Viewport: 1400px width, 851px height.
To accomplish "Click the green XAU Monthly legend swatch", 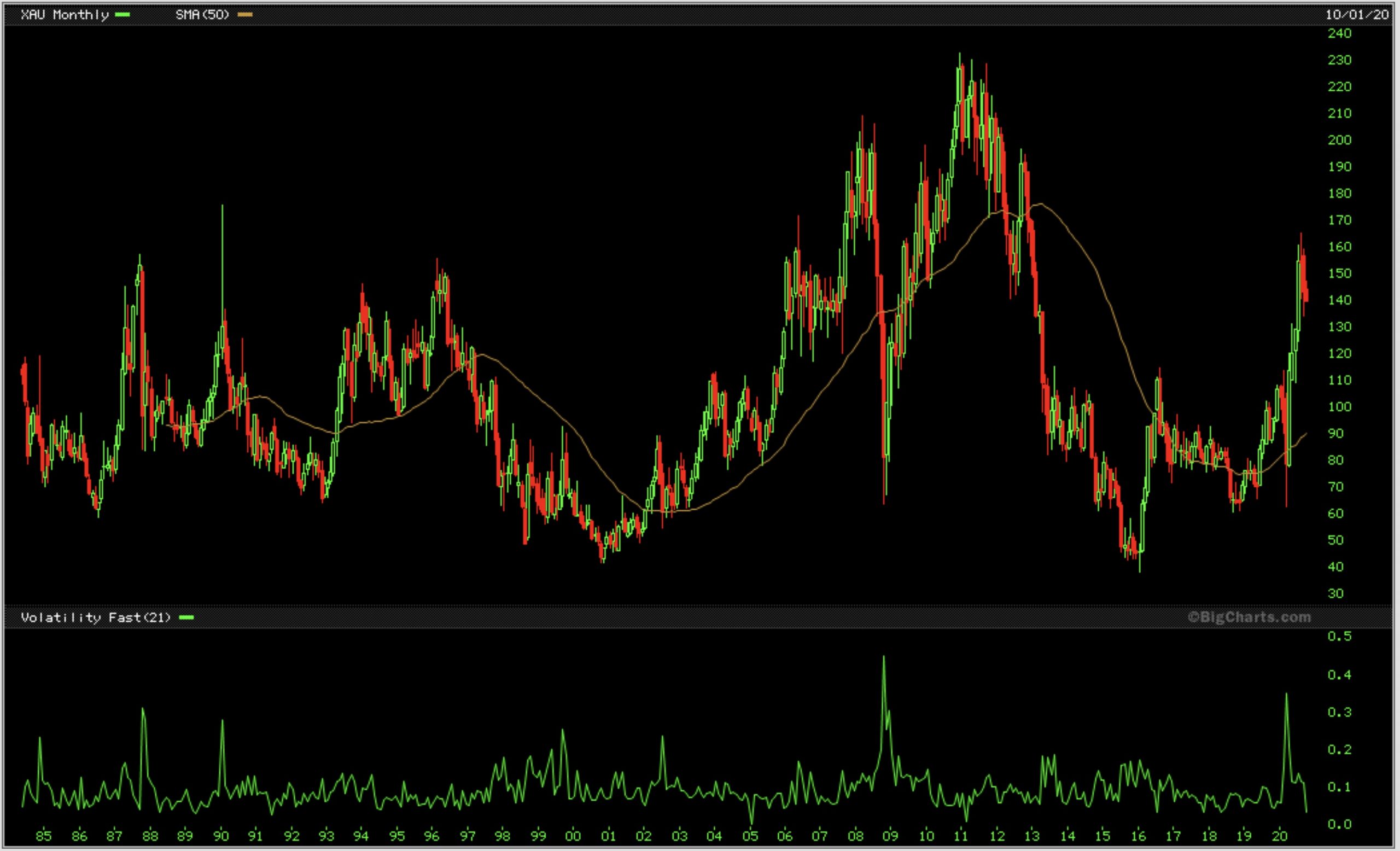I will click(122, 15).
